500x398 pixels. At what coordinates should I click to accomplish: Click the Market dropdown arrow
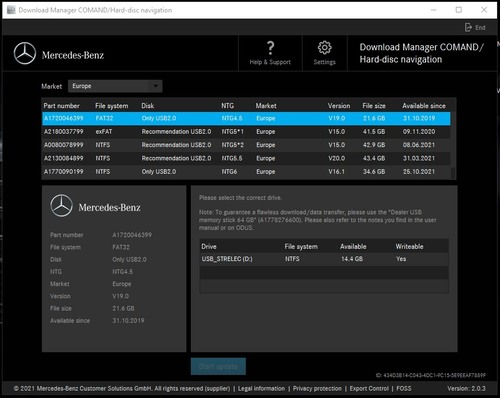point(156,86)
